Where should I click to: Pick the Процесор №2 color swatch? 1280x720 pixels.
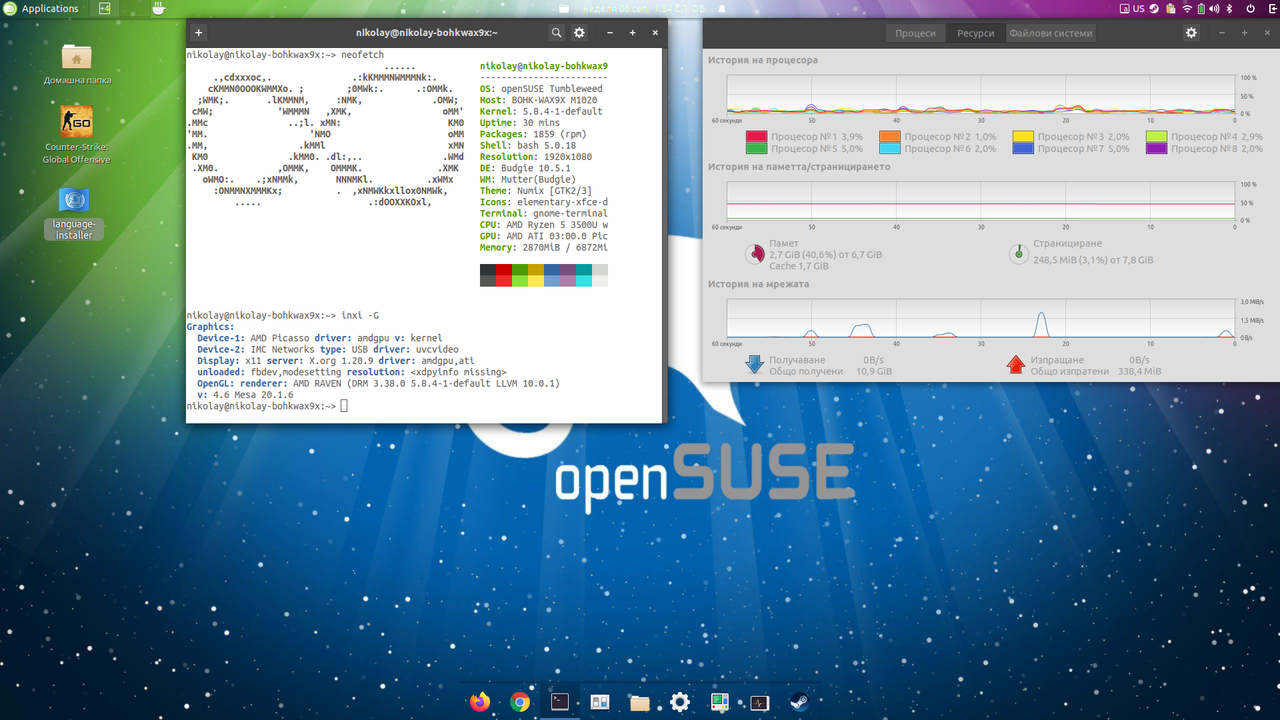point(890,136)
